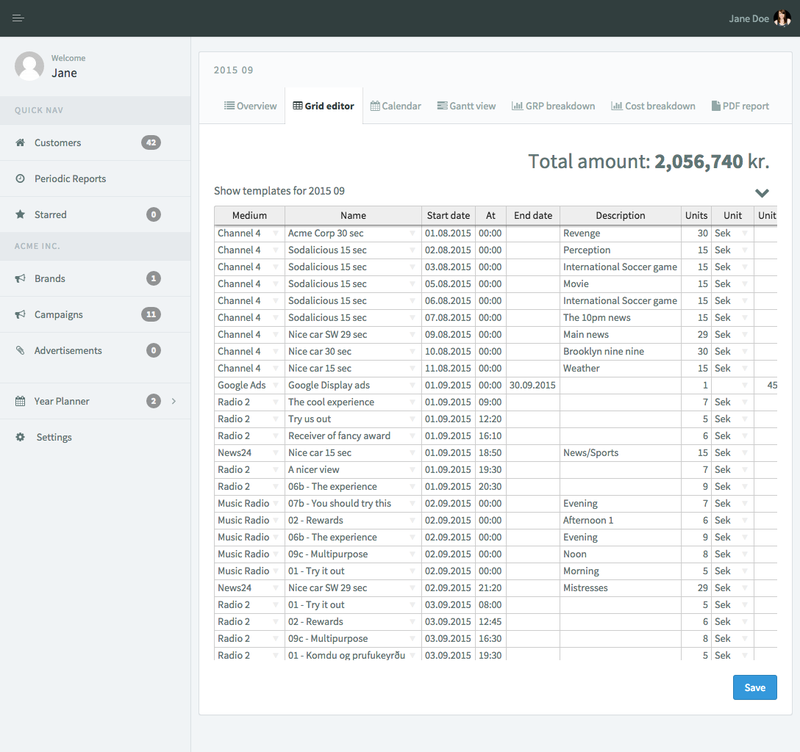Click the Campaigns count badge 11
This screenshot has width=800, height=752.
tap(151, 314)
